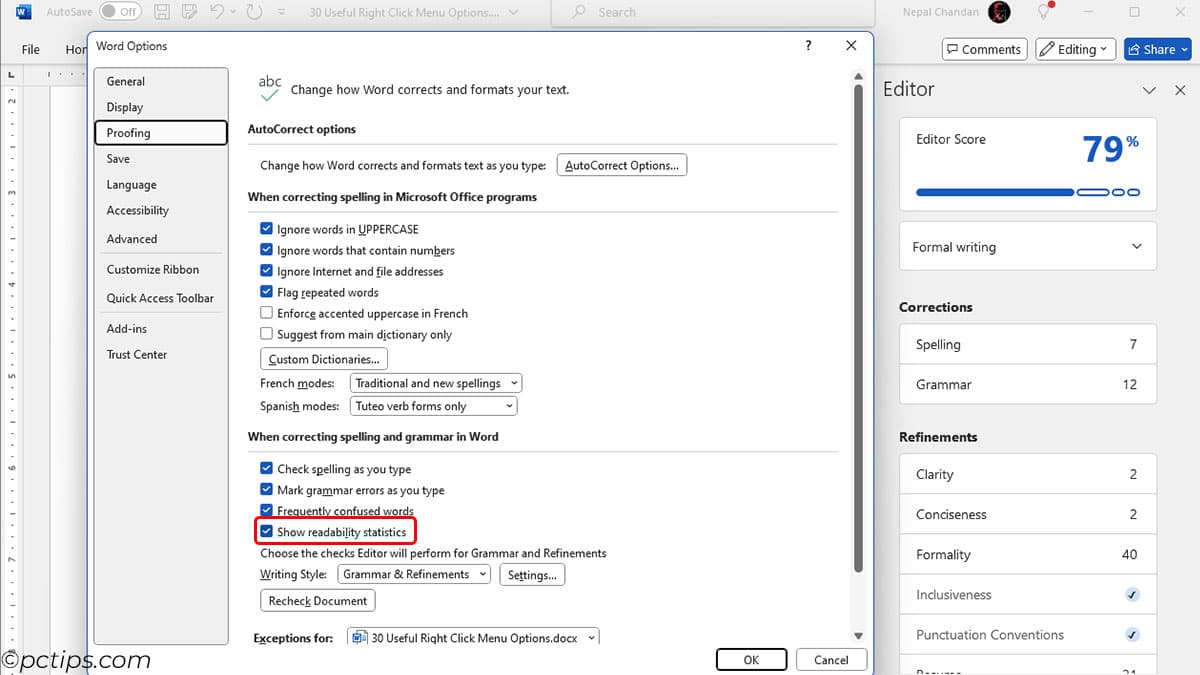Screen dimensions: 1200x675
Task: Open Nepal Chandan's account profile picture
Action: pos(997,12)
